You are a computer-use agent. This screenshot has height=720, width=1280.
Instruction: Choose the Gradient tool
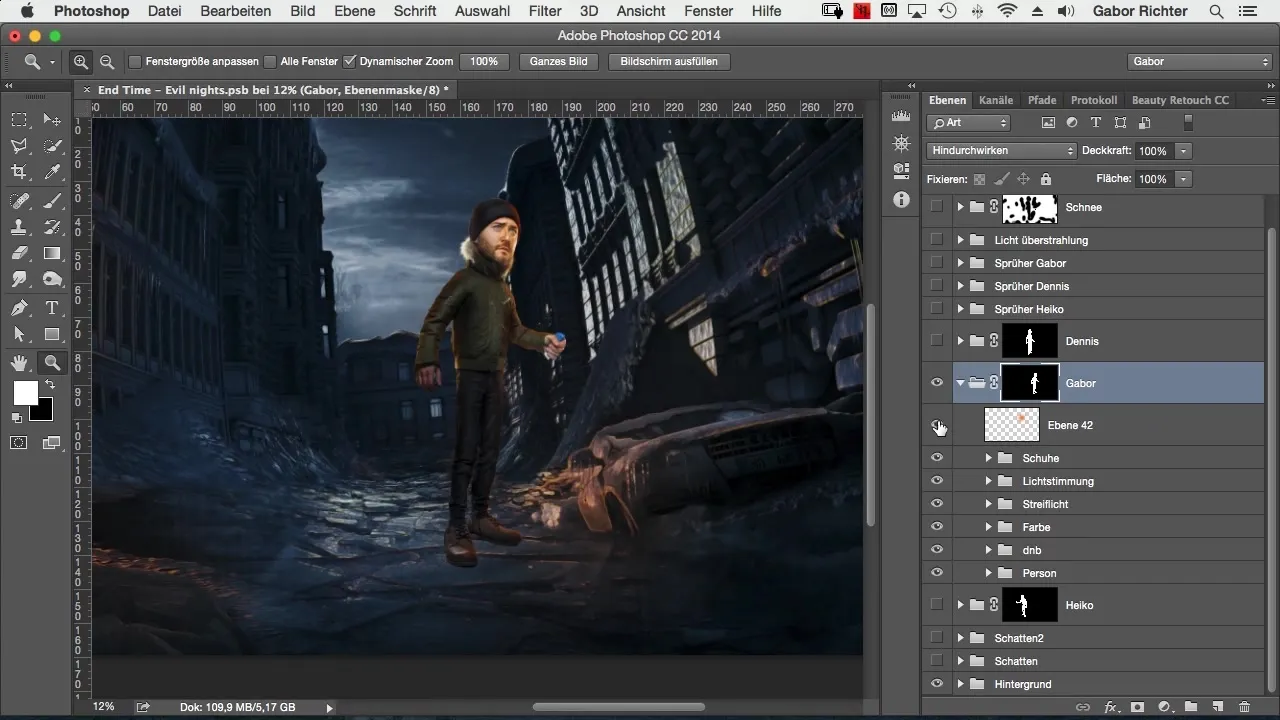(x=52, y=253)
